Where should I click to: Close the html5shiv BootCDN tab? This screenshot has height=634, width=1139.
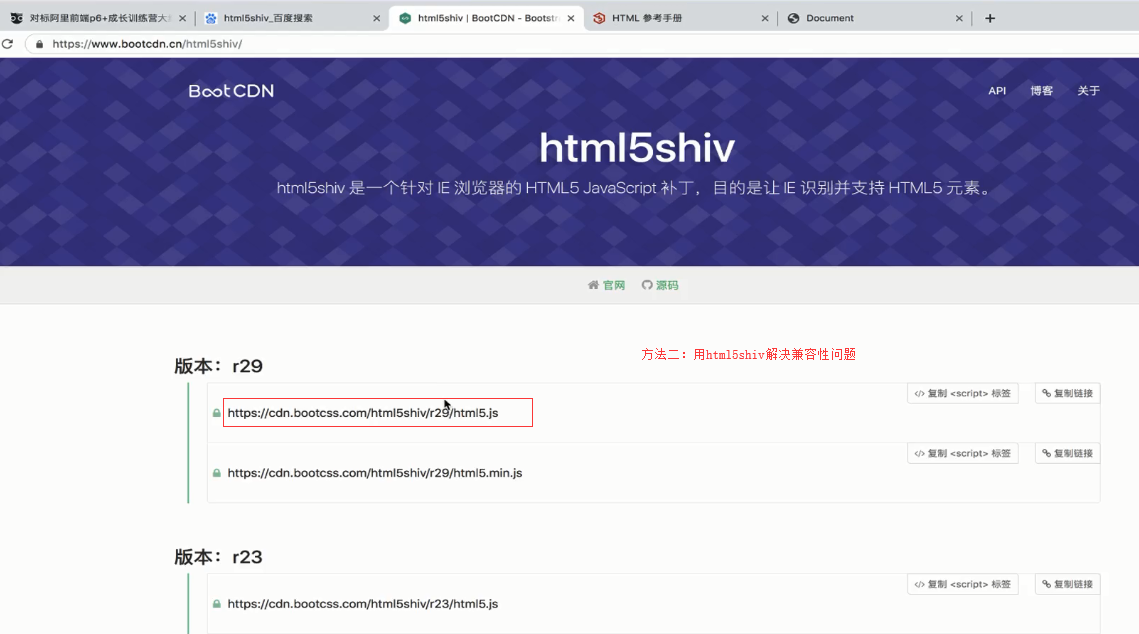point(571,18)
